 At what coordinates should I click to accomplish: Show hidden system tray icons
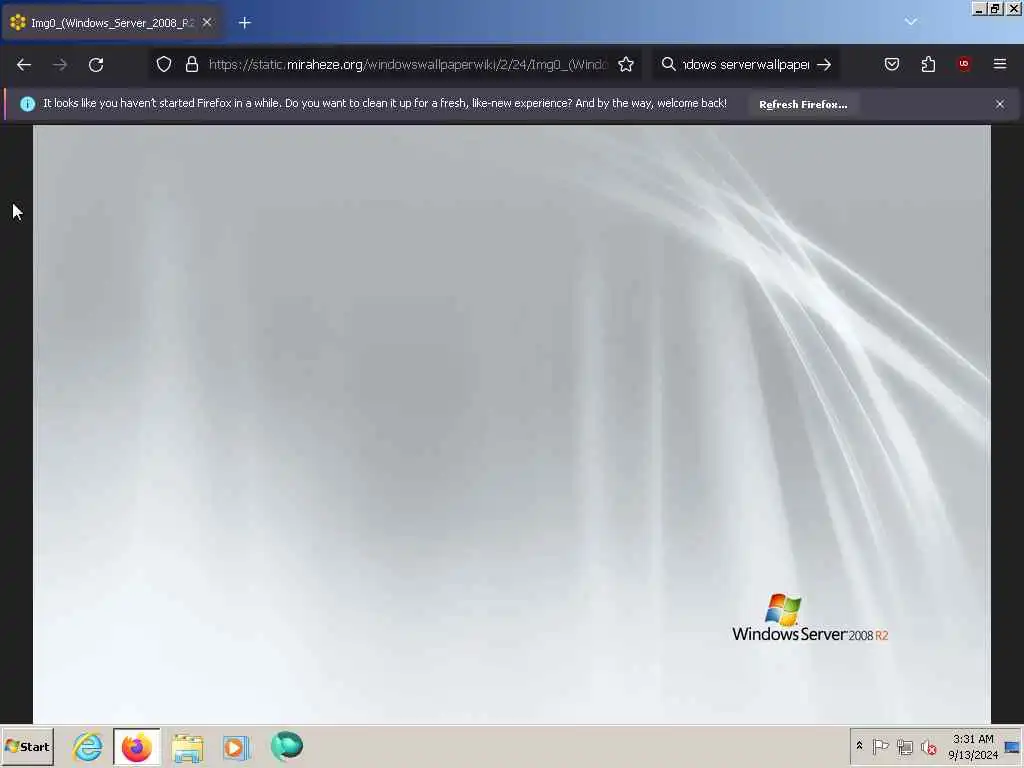coord(859,746)
